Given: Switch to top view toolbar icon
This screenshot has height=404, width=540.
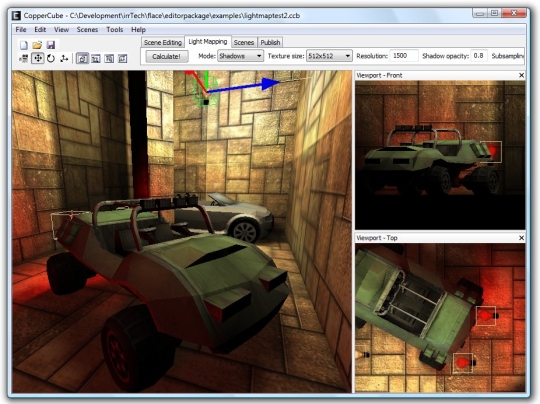Looking at the screenshot, I should pyautogui.click(x=96, y=59).
